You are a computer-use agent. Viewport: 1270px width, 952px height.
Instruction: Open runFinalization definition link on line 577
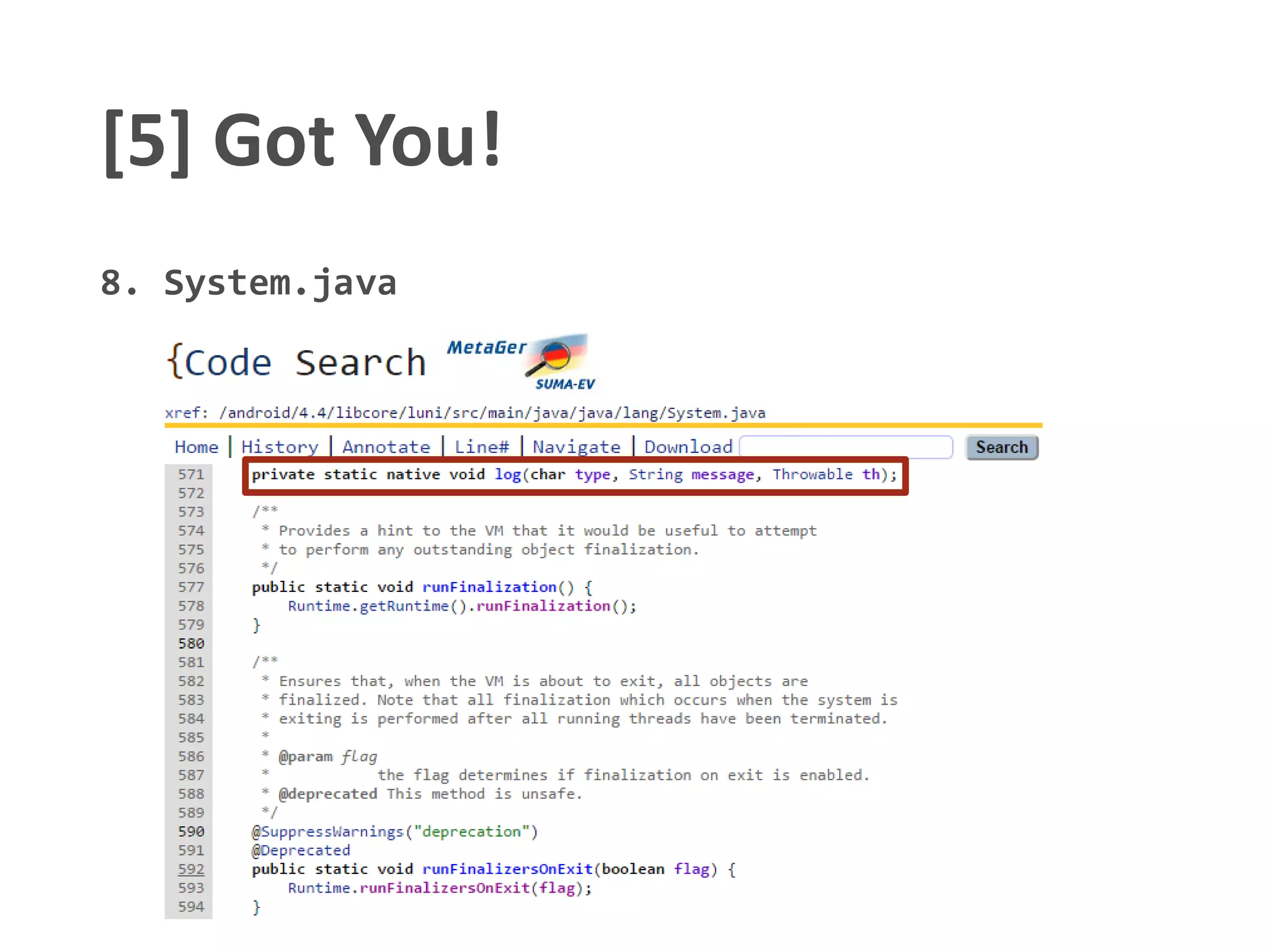click(x=489, y=588)
